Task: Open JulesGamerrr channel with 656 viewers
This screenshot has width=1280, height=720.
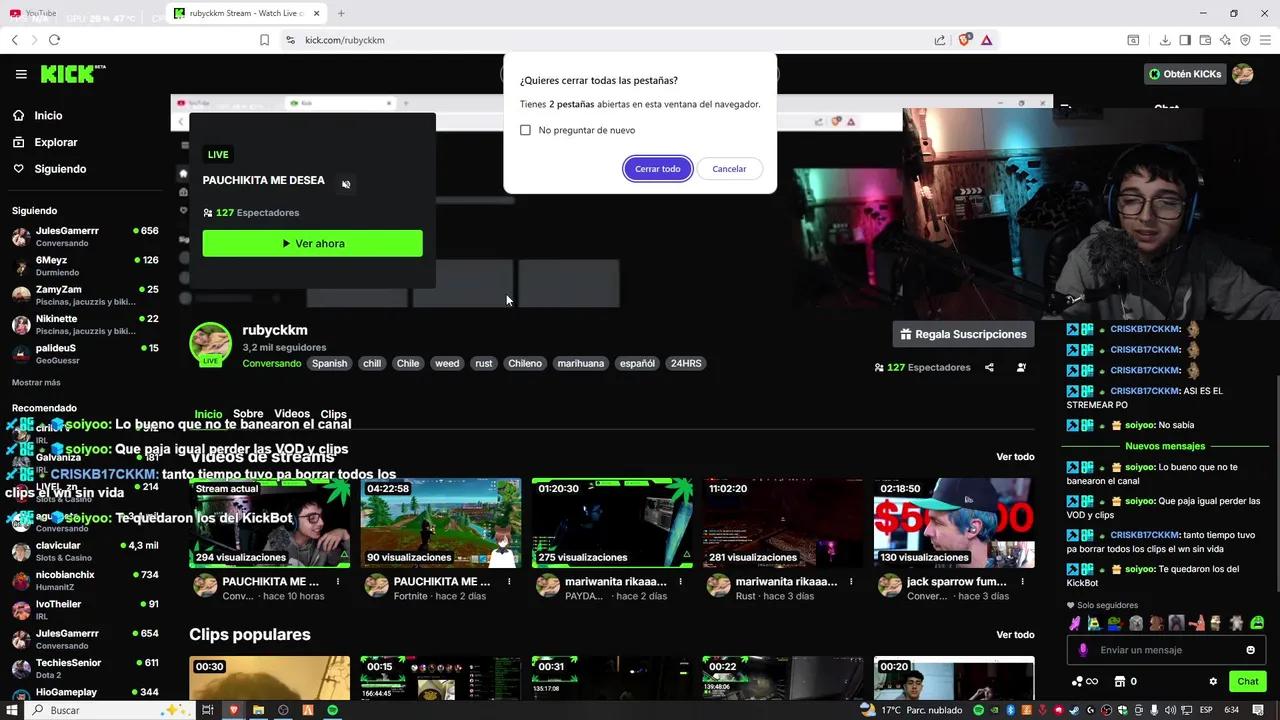Action: 85,236
